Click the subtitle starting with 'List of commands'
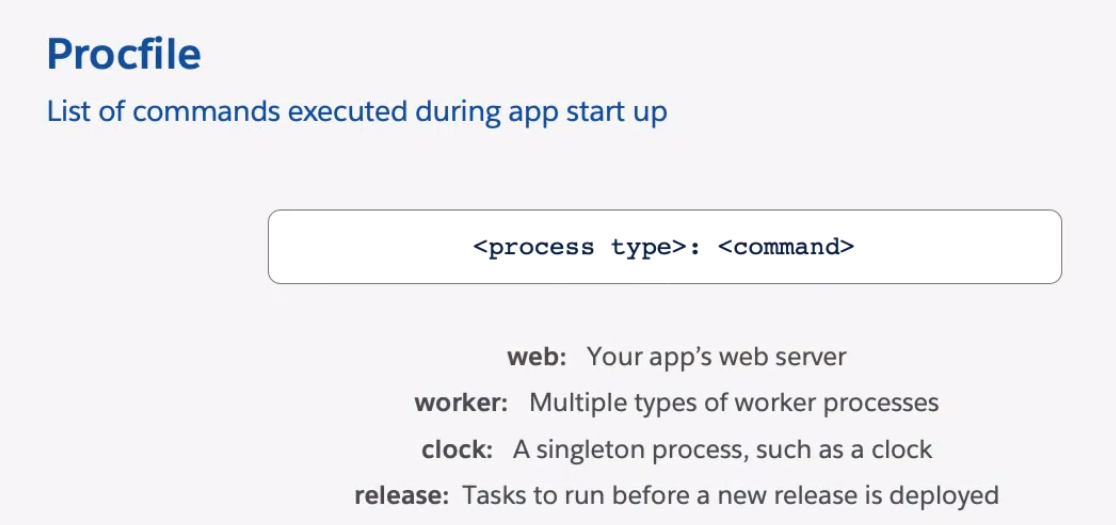 pos(356,111)
